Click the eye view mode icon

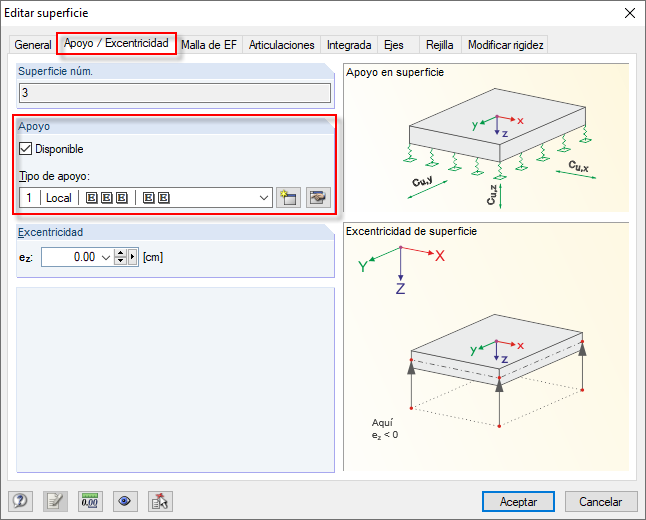pos(125,501)
